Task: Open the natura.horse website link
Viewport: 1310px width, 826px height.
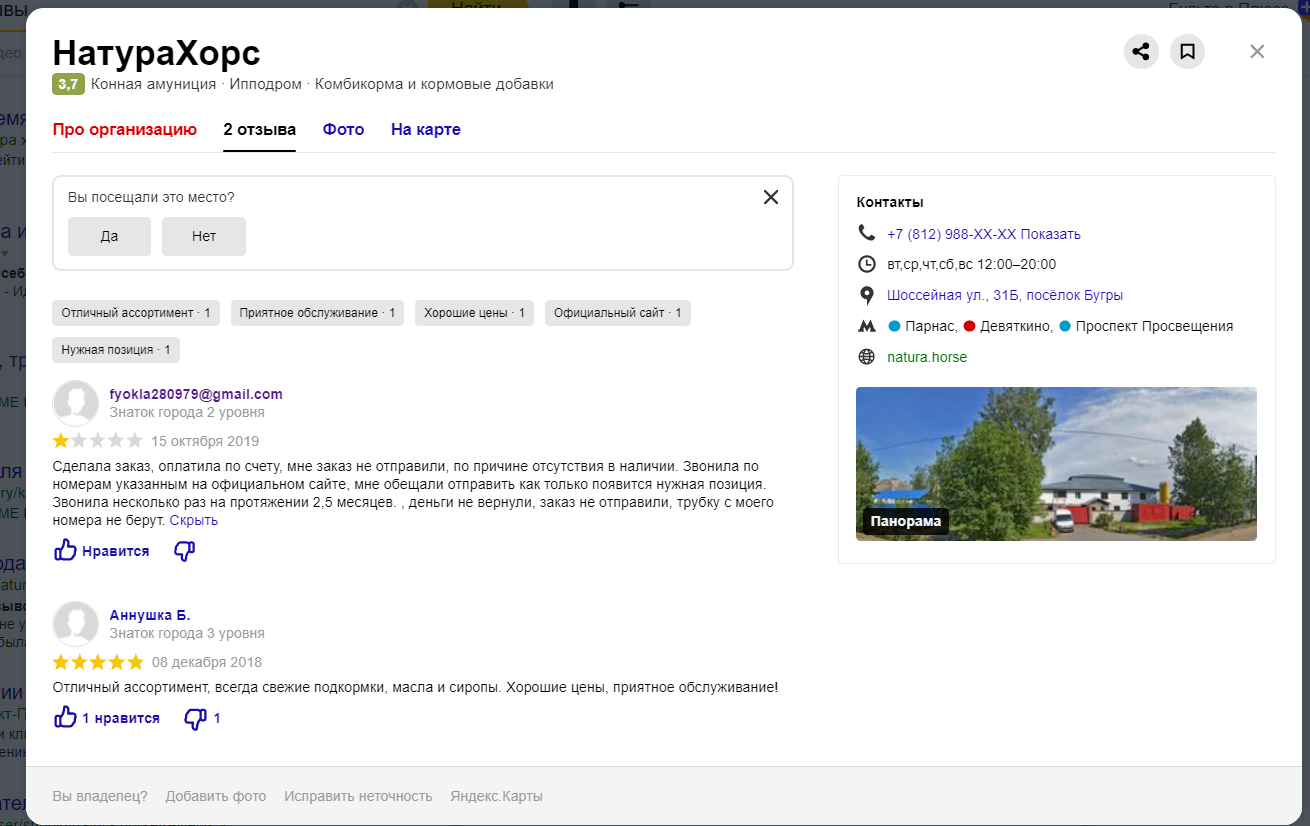Action: [927, 357]
